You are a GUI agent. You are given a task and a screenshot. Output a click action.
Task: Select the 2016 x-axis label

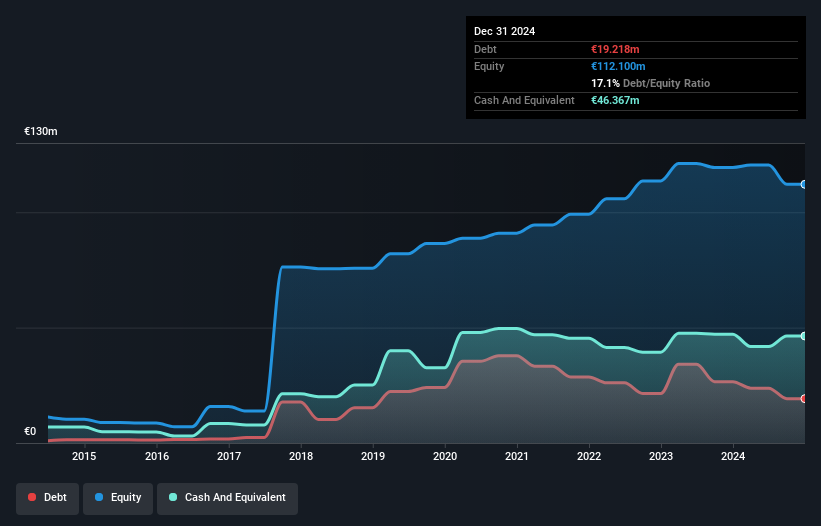[x=157, y=456]
